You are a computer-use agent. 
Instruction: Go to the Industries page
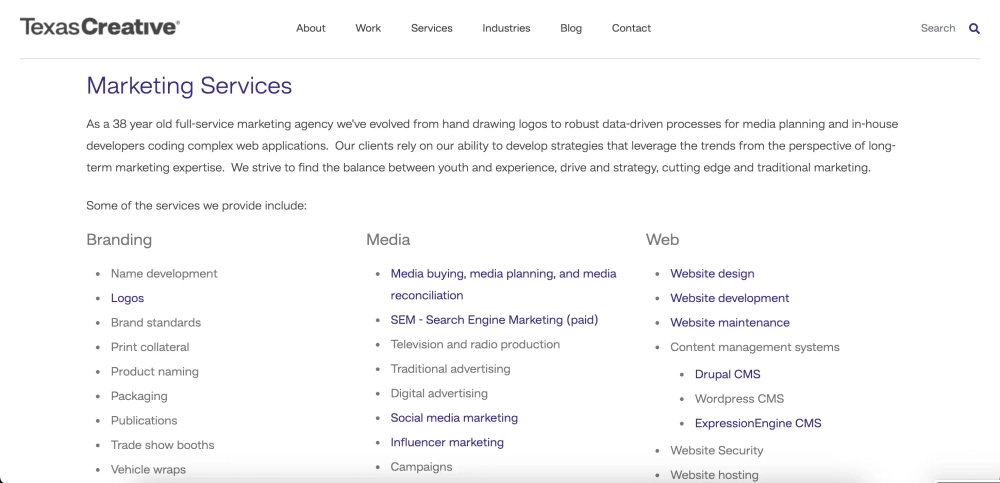506,28
